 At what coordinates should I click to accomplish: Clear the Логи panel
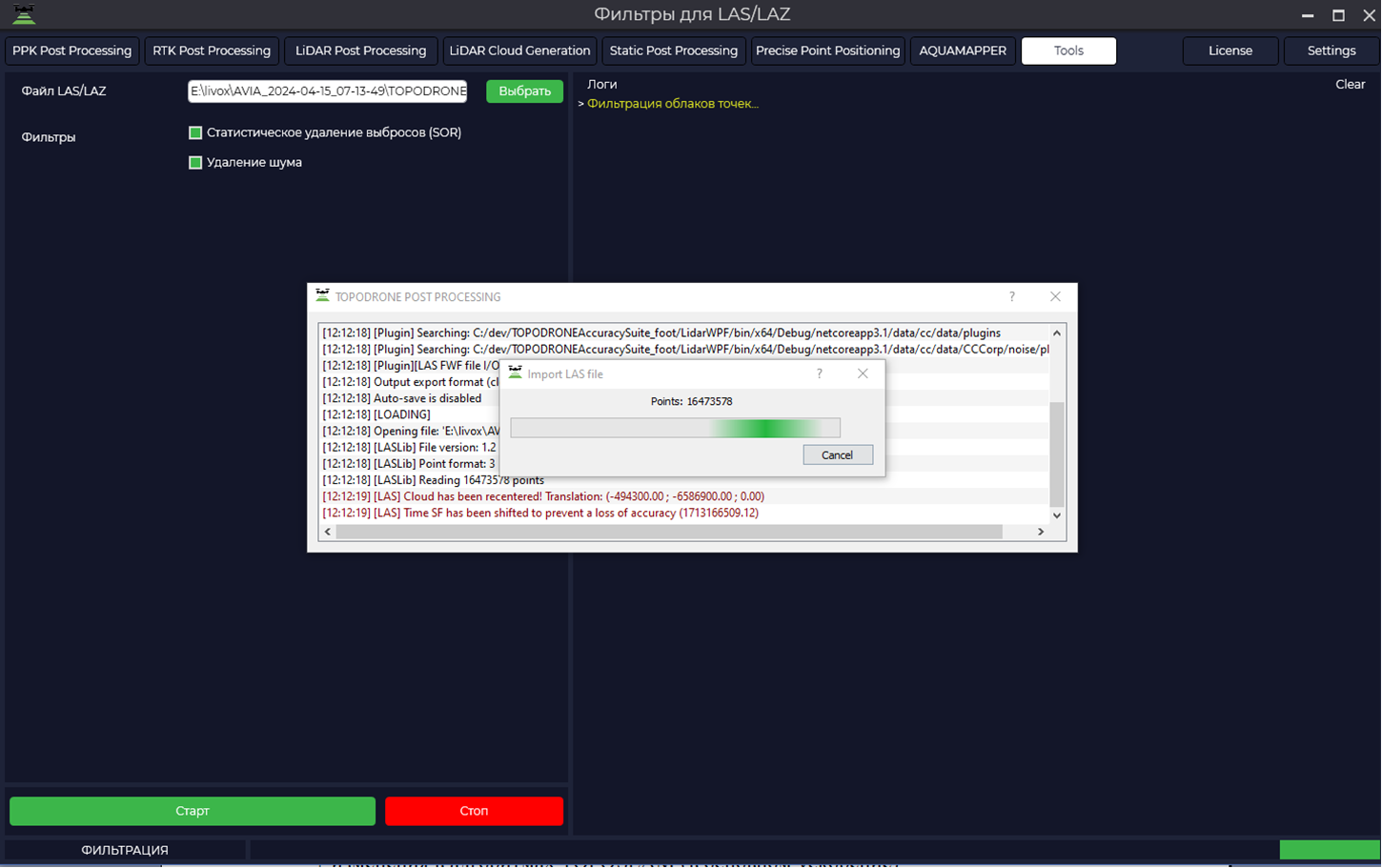(1350, 85)
